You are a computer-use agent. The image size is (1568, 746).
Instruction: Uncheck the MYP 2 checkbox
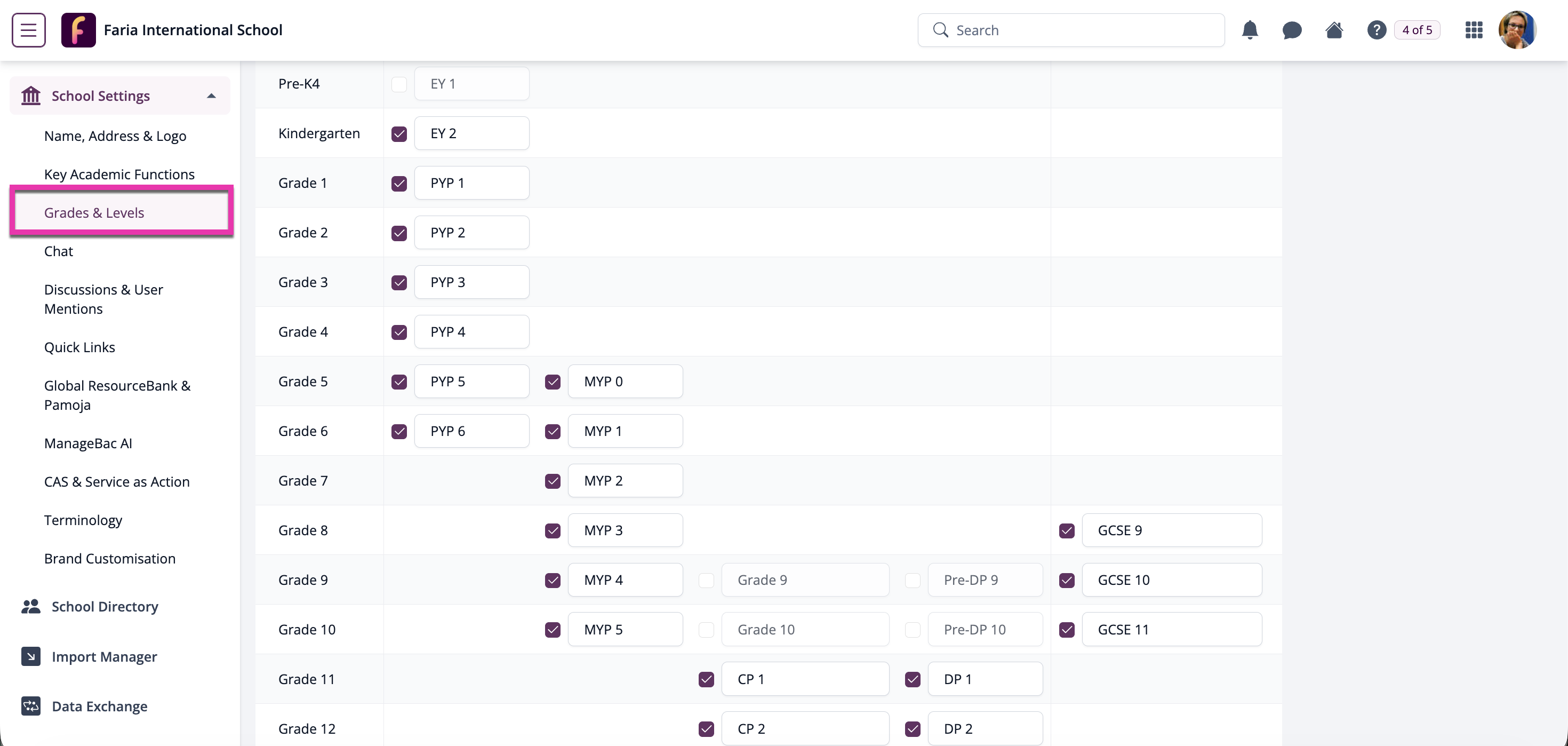pos(553,481)
